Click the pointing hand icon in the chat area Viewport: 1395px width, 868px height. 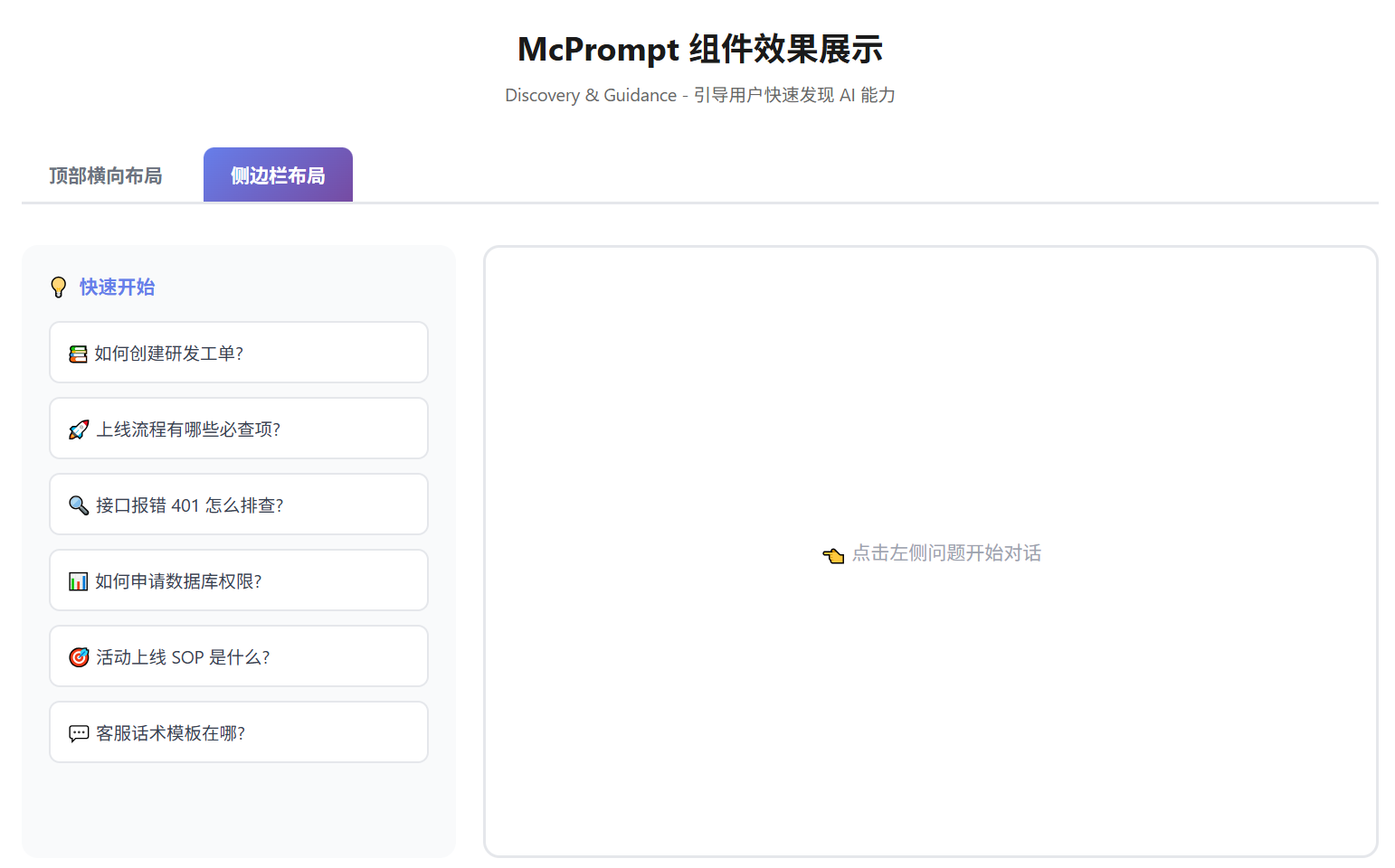(833, 554)
